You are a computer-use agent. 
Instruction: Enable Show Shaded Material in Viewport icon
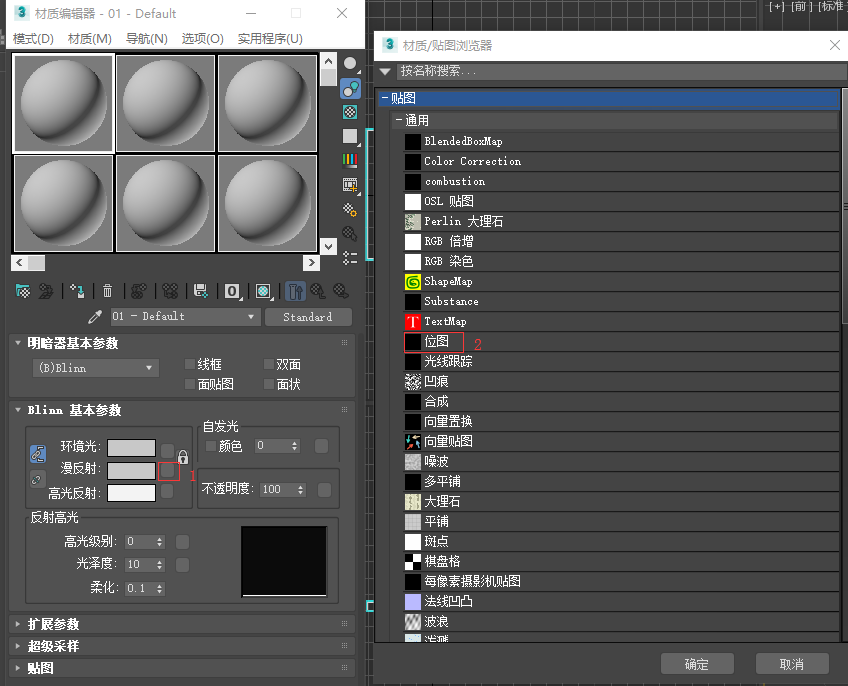[x=262, y=291]
